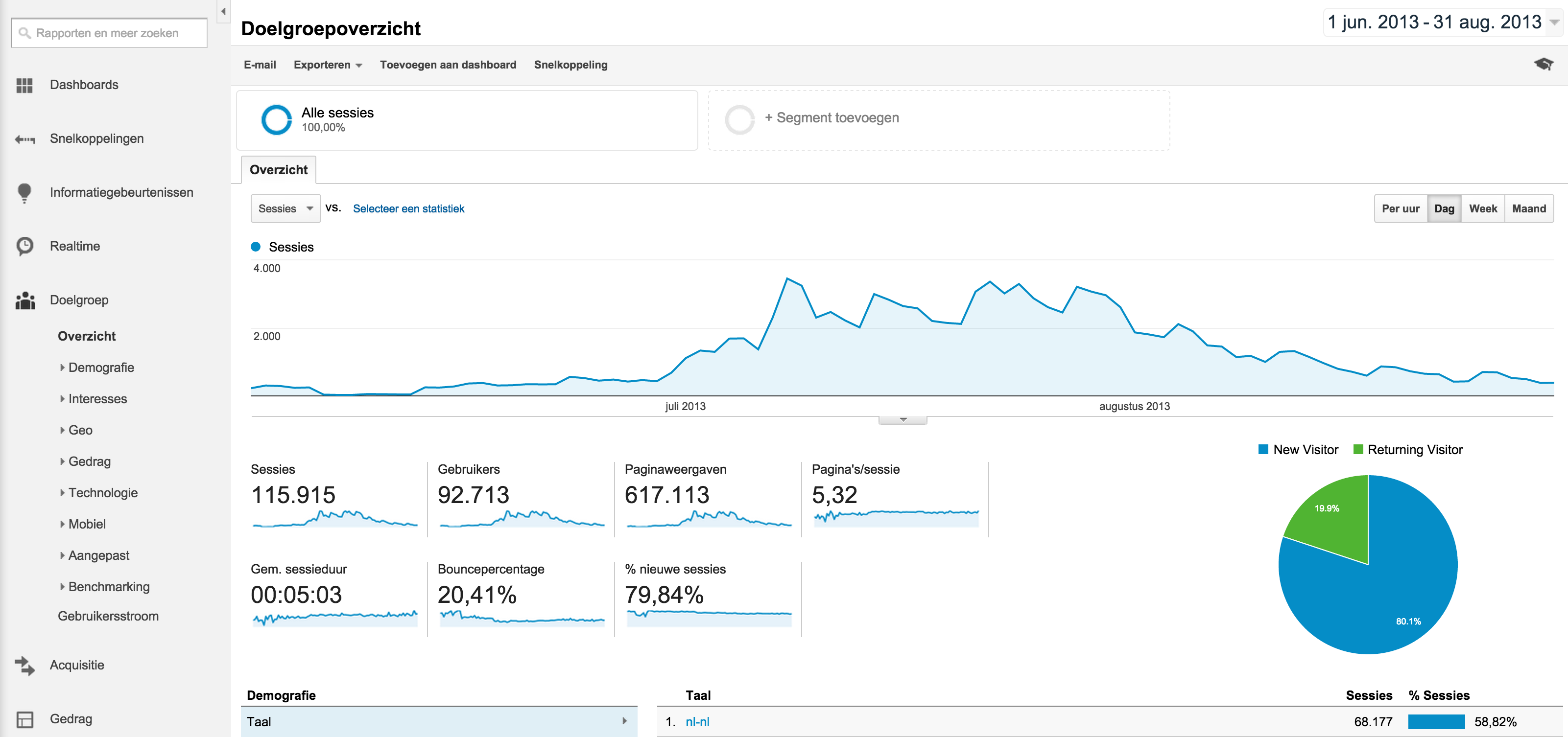Select the Overzicht tab
Screen dimensions: 1568x737
[279, 170]
